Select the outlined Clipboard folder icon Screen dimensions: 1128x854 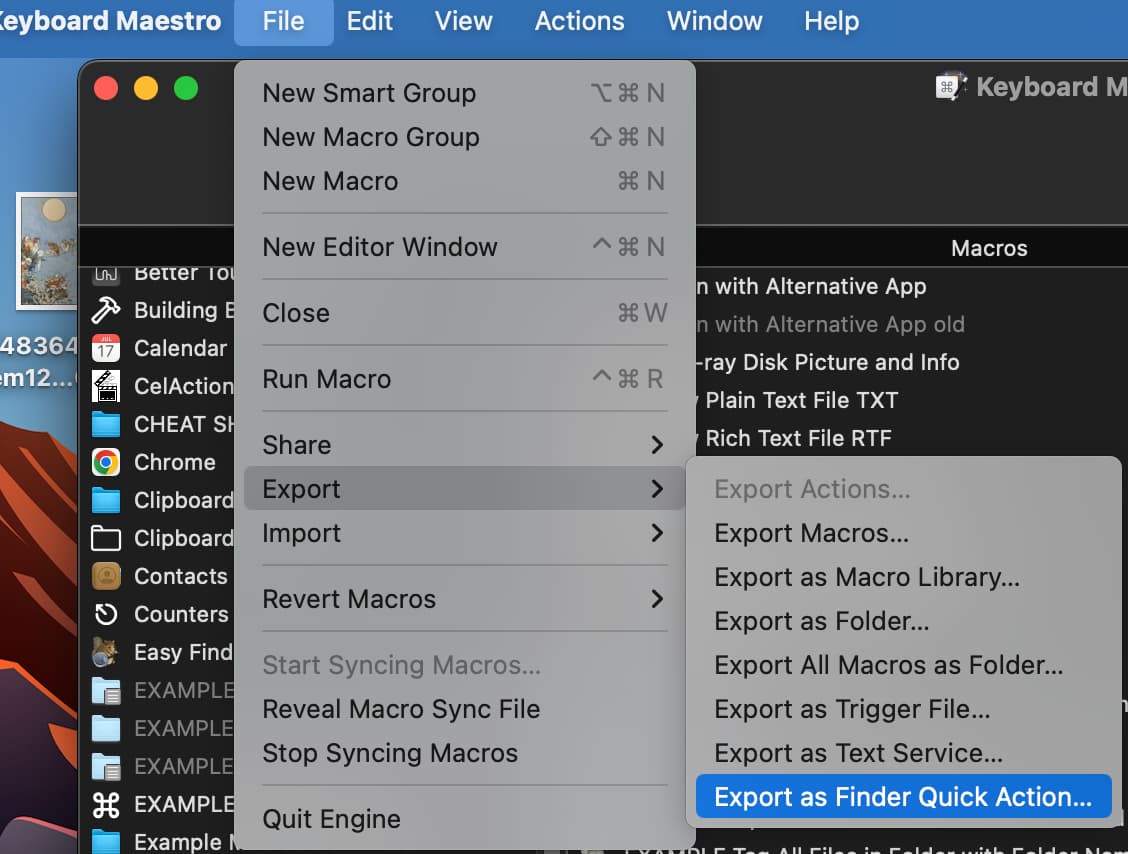coord(106,538)
